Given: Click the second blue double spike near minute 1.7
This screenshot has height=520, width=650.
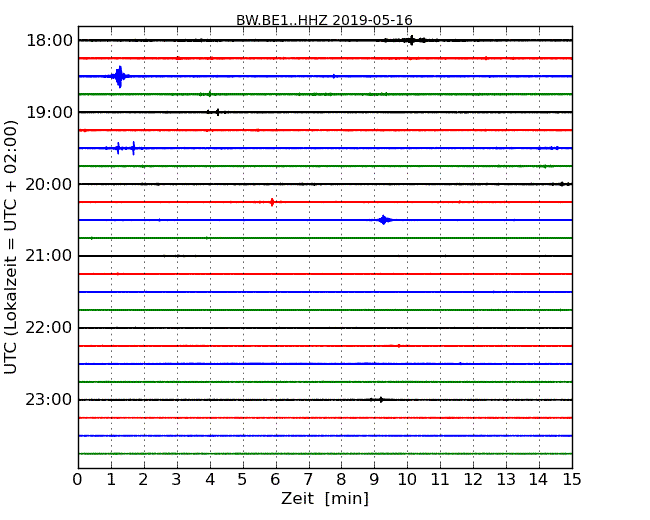Looking at the screenshot, I should coord(133,148).
